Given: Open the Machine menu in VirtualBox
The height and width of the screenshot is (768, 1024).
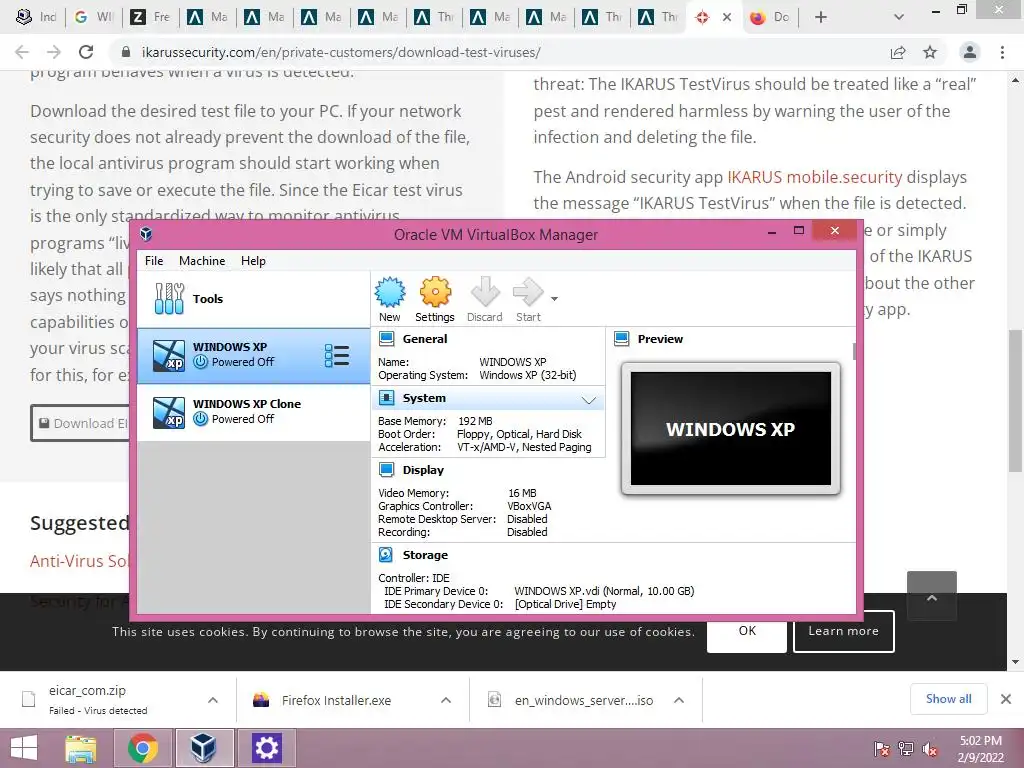Looking at the screenshot, I should click(x=202, y=261).
